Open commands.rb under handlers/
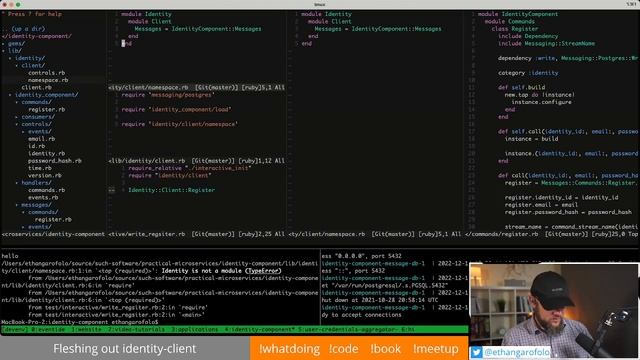This screenshot has width=640, height=360. 47,190
